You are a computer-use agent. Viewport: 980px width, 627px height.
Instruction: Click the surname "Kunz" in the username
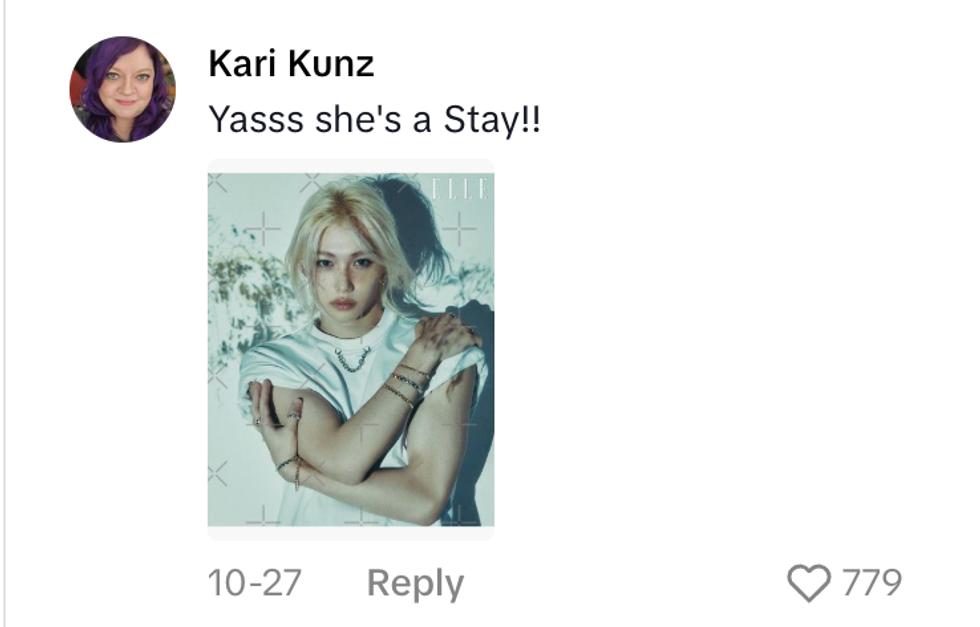point(331,64)
